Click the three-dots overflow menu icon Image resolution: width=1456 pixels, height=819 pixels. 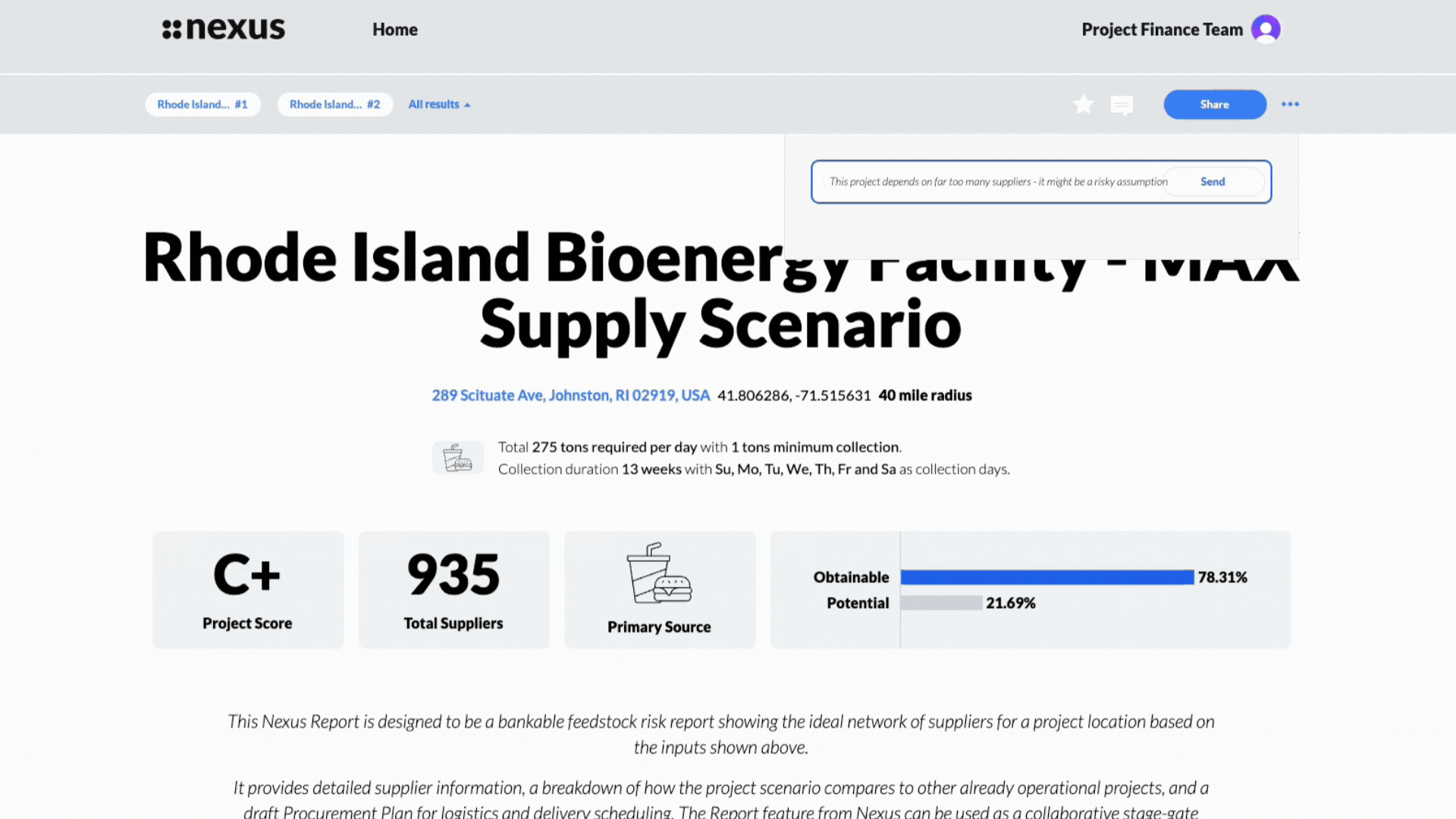(x=1290, y=104)
